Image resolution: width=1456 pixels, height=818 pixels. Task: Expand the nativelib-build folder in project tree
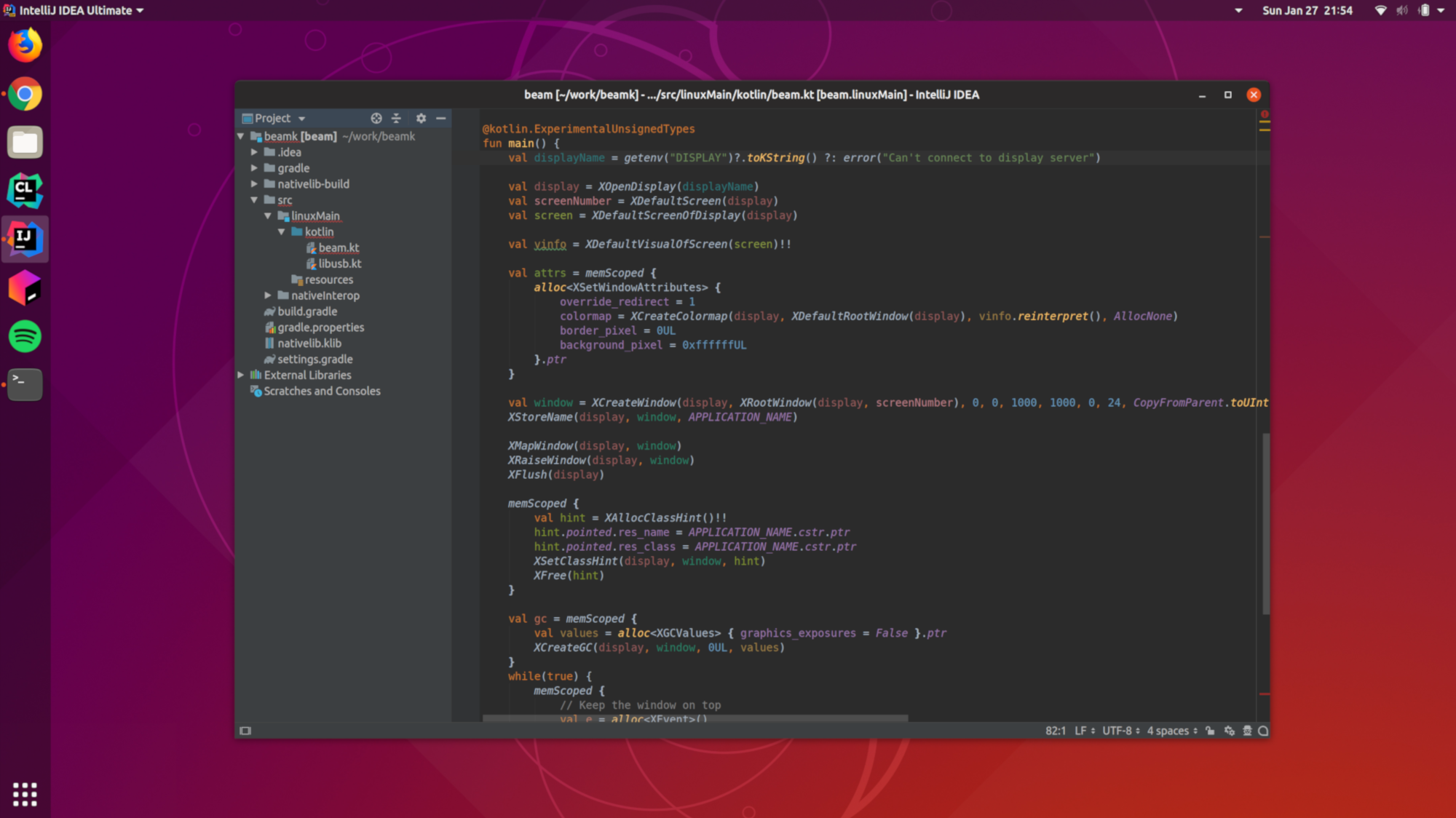click(255, 184)
